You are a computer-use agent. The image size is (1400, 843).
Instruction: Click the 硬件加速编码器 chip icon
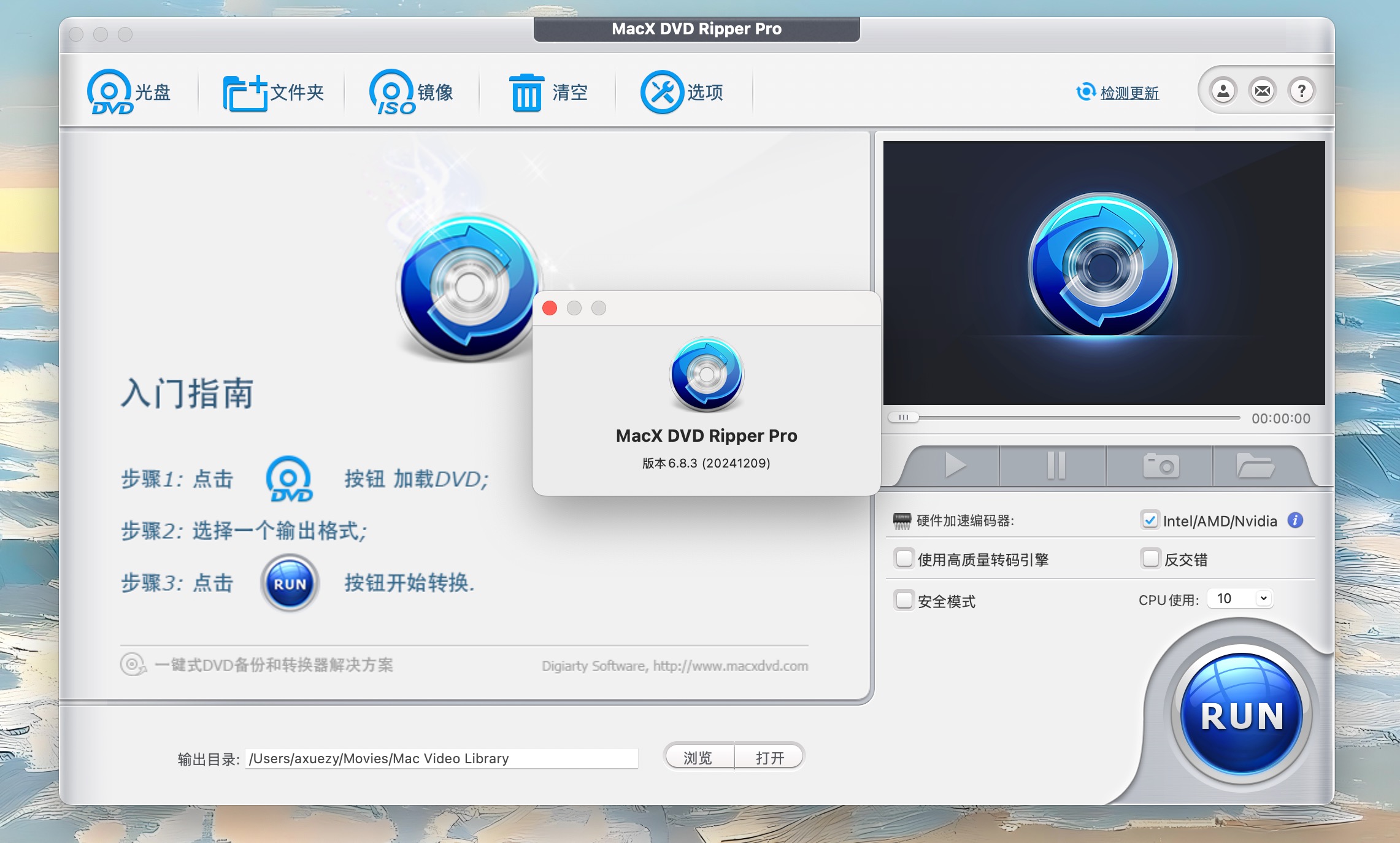tap(902, 521)
